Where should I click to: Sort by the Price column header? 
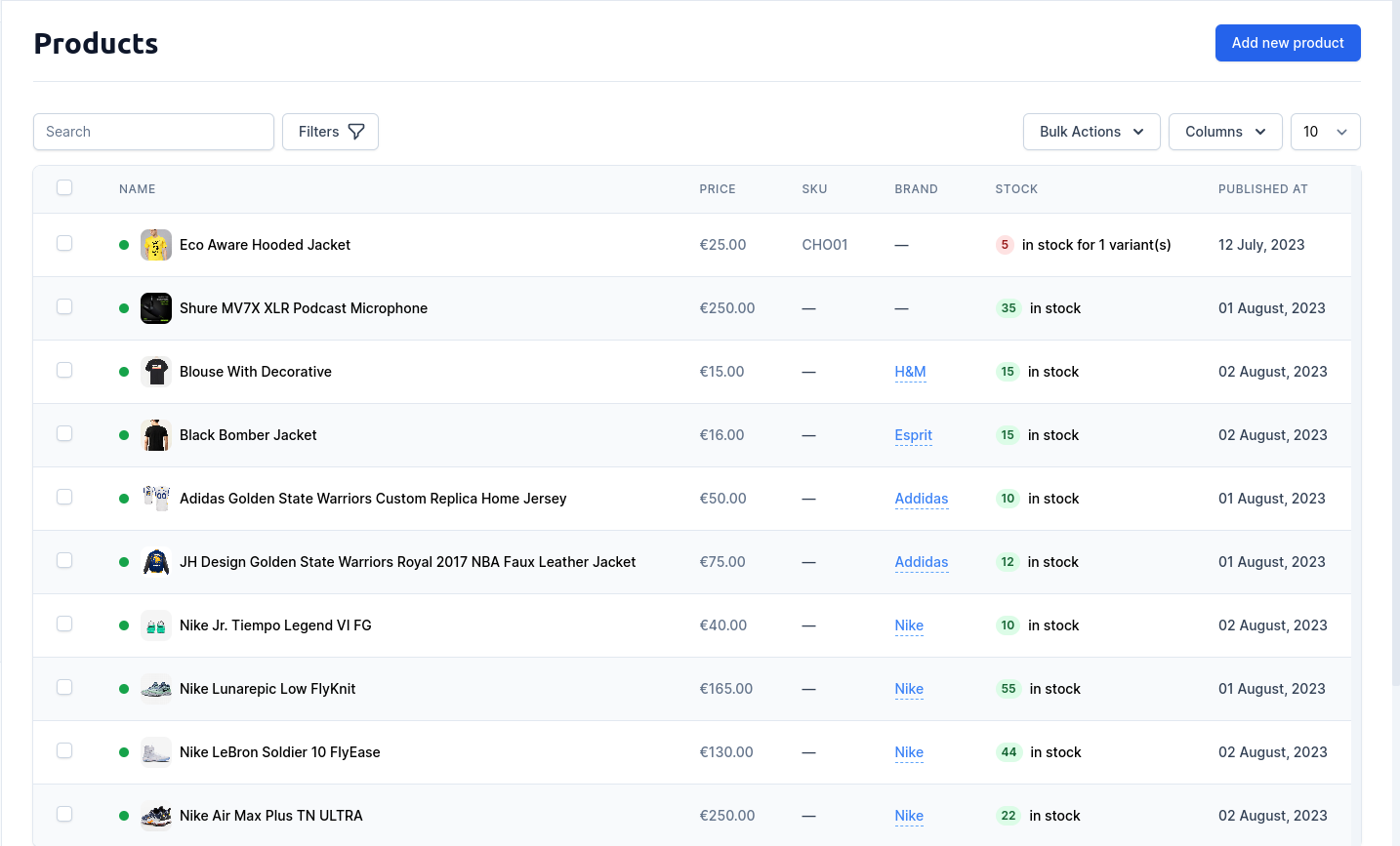click(x=717, y=189)
